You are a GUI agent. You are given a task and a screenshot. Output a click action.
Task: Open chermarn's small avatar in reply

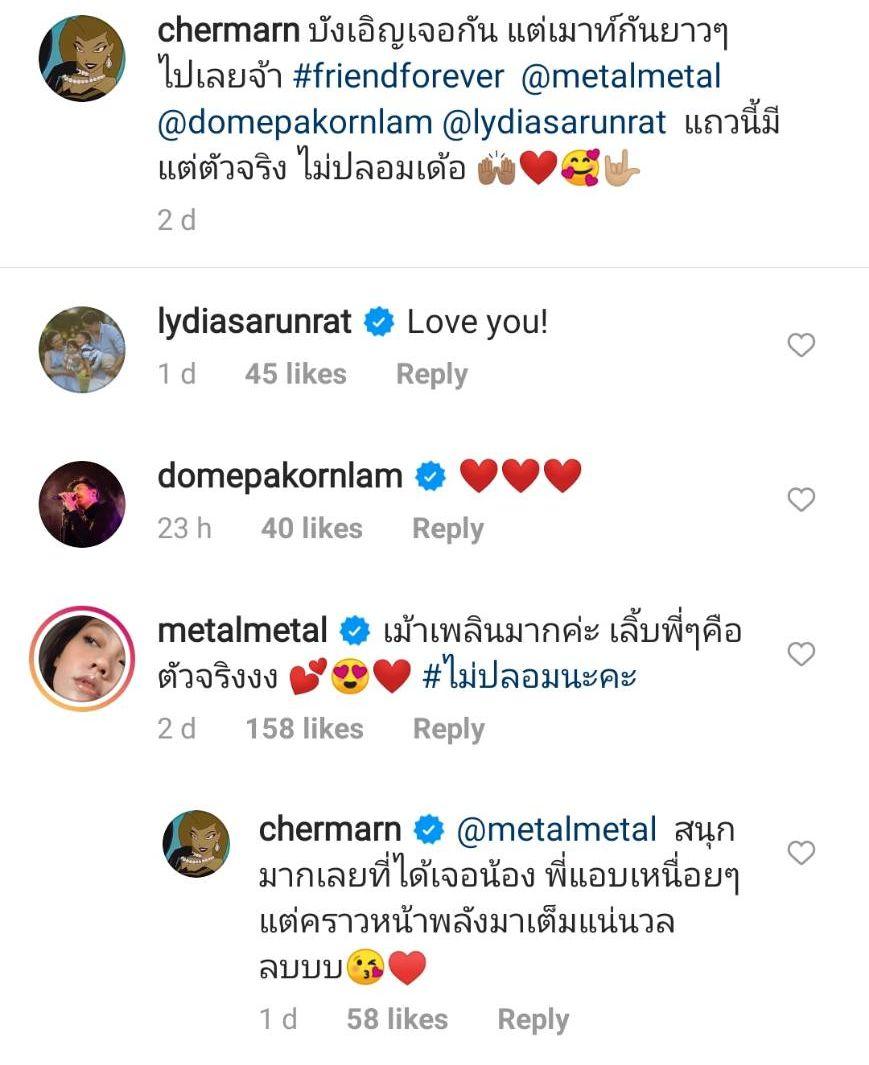(197, 844)
